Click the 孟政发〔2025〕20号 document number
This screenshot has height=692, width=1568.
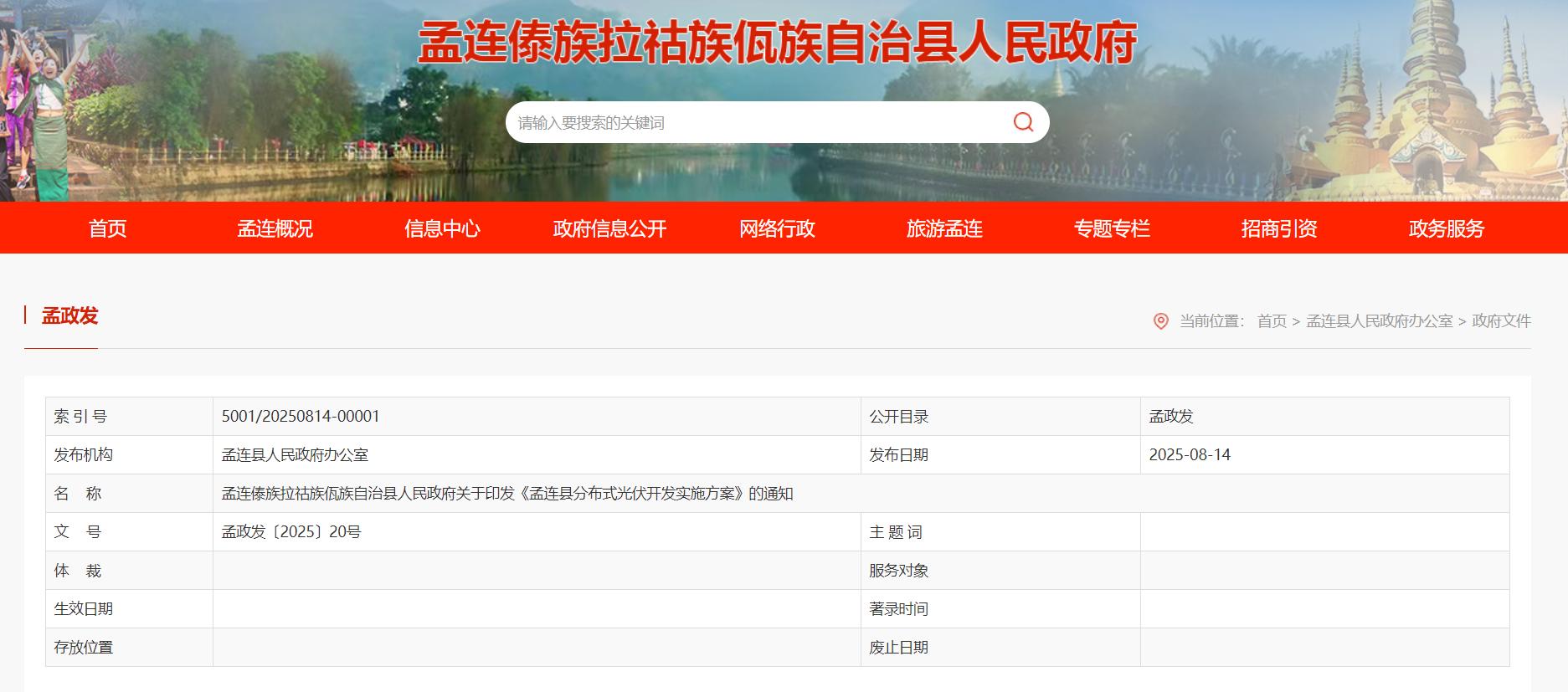pos(291,532)
